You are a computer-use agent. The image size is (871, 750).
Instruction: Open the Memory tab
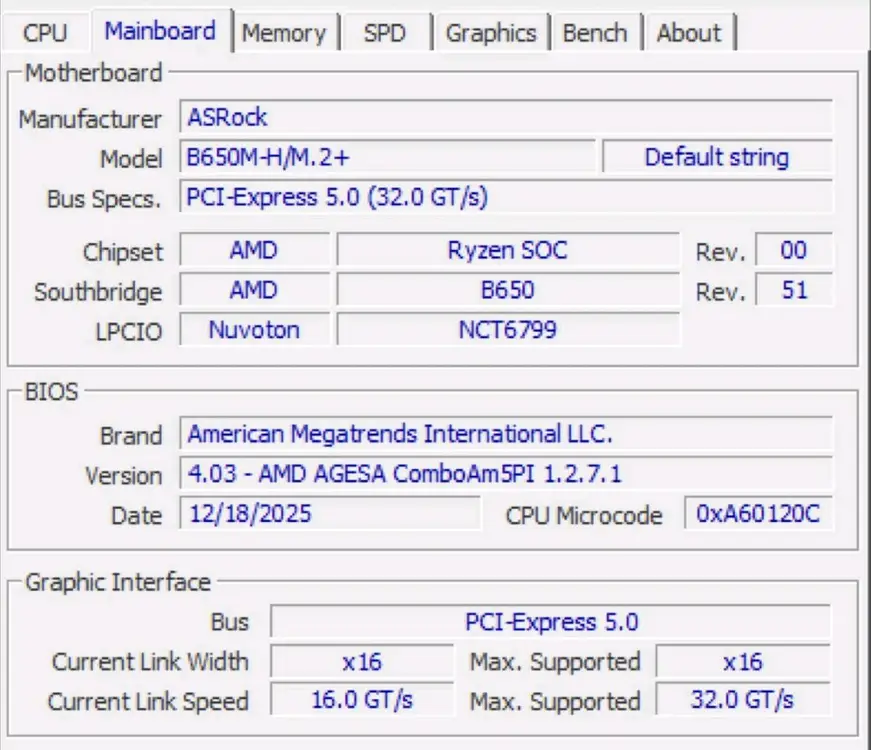point(284,33)
